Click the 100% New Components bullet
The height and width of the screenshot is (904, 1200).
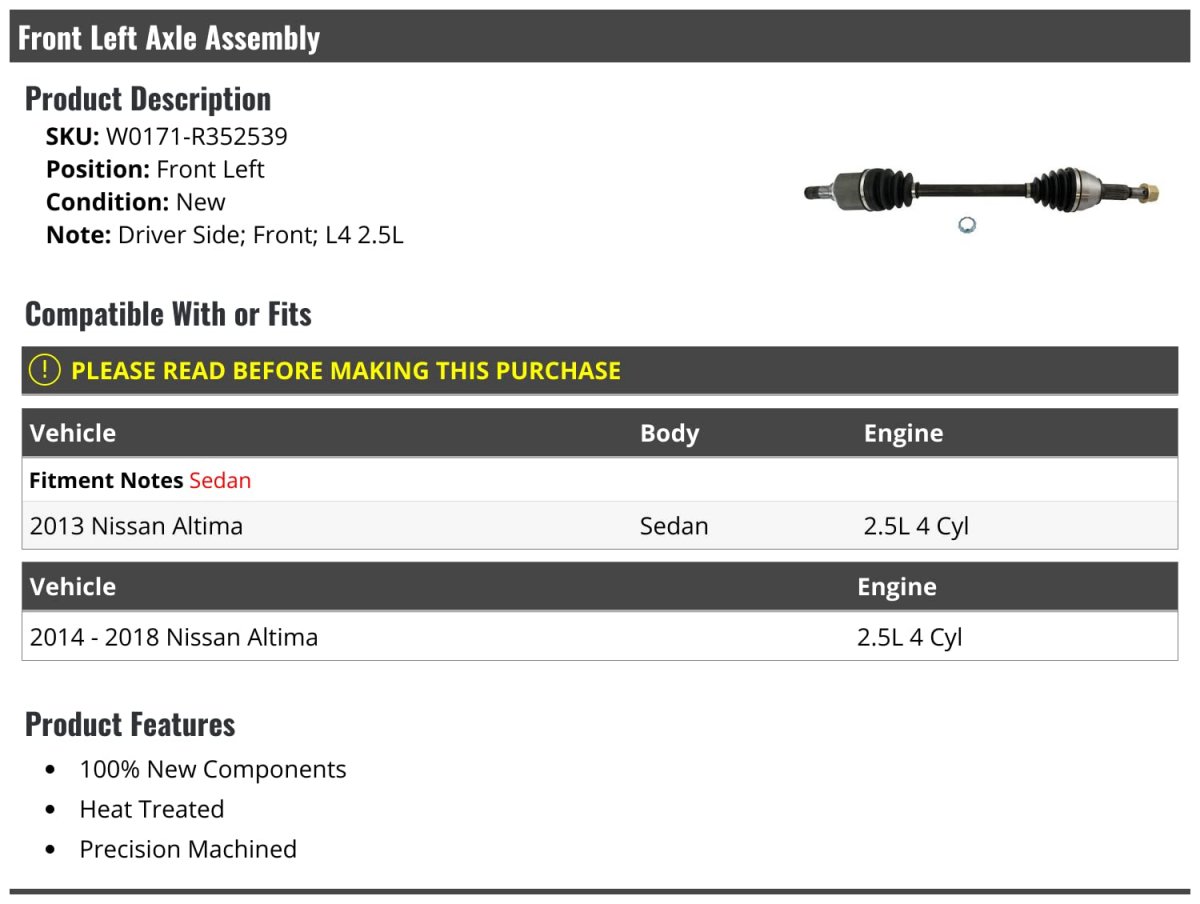(213, 769)
